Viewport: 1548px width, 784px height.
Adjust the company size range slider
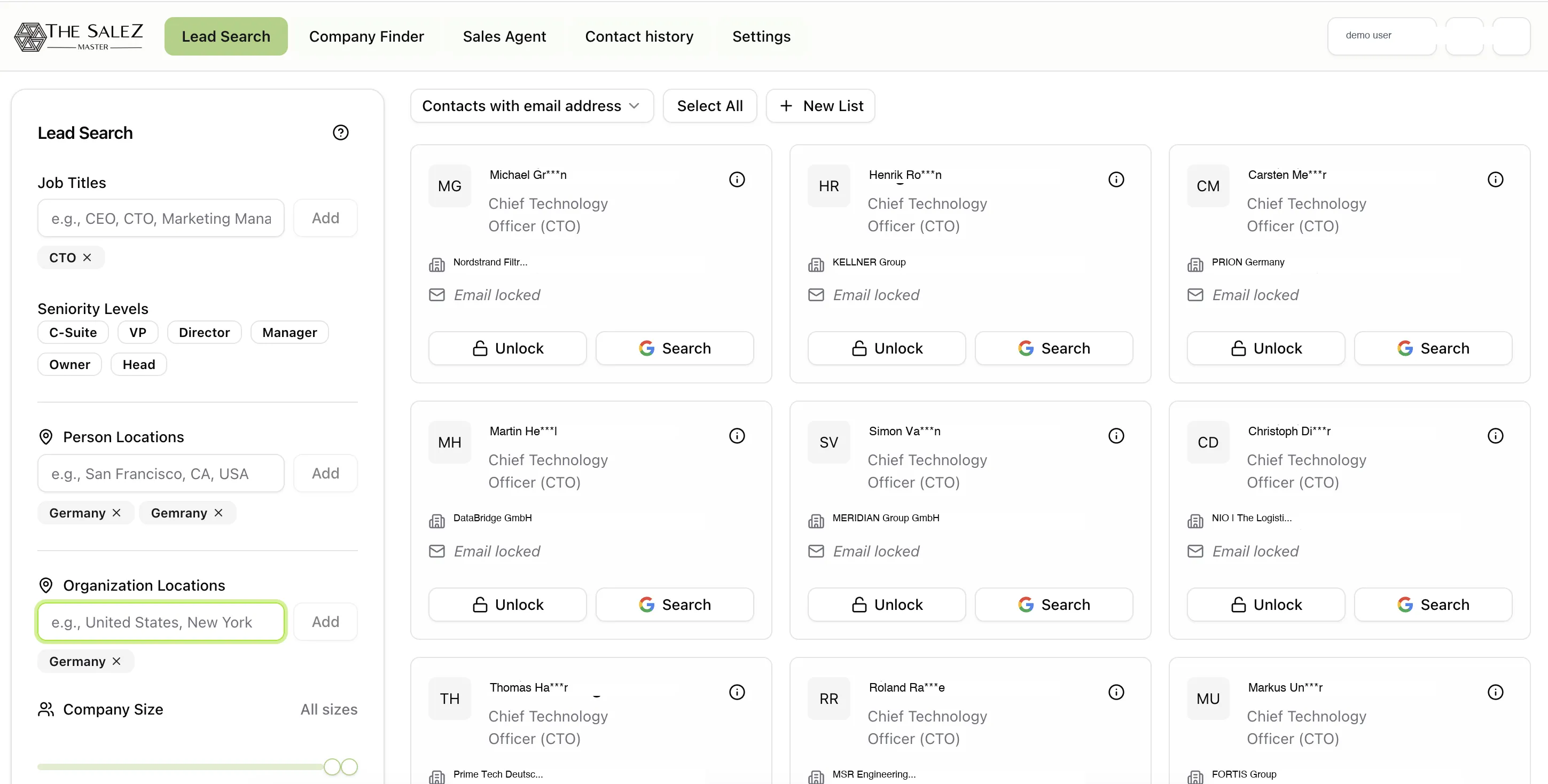(332, 766)
